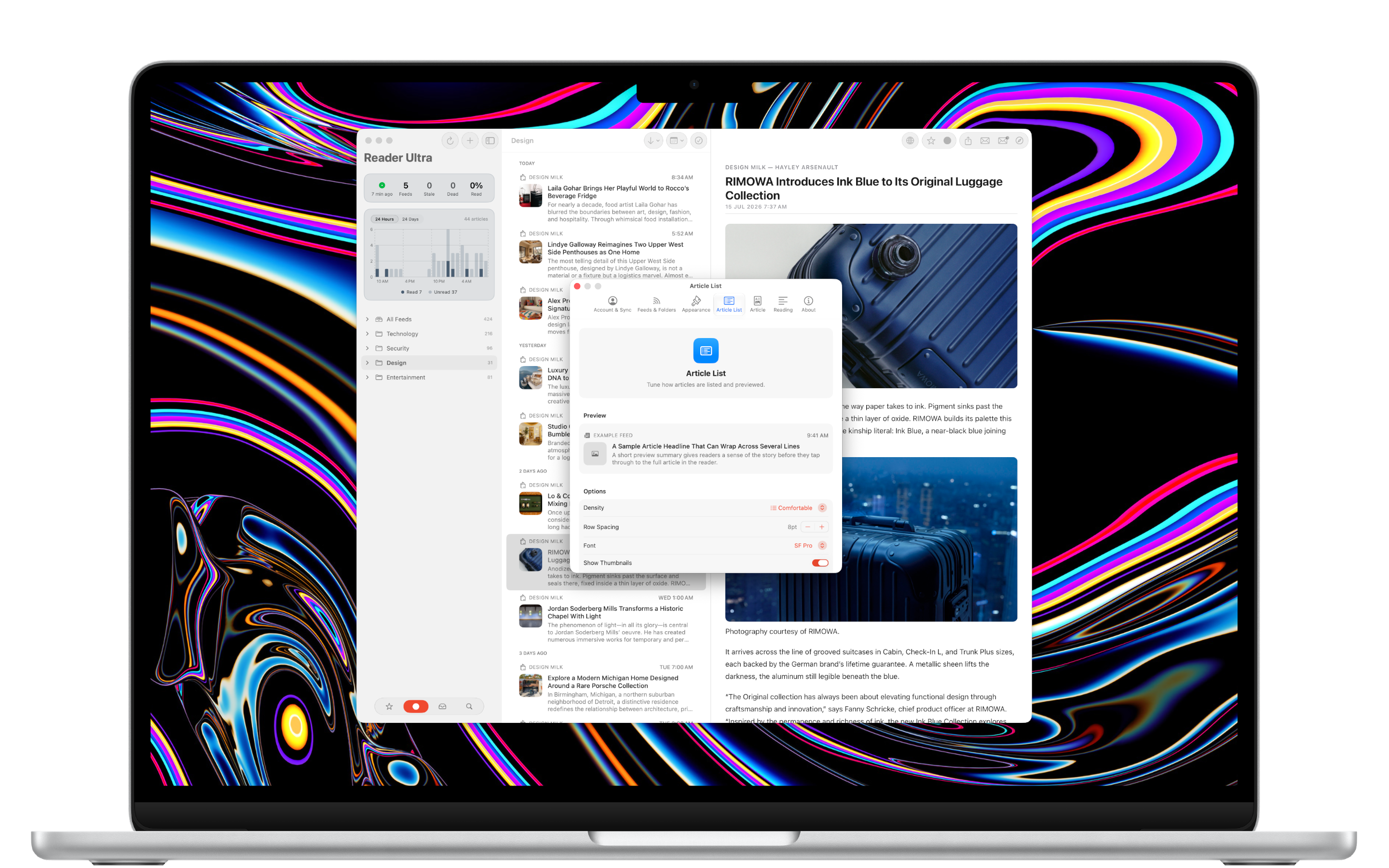Screen dimensions: 1389x868
Task: Select the Technology folder row
Action: tap(429, 334)
